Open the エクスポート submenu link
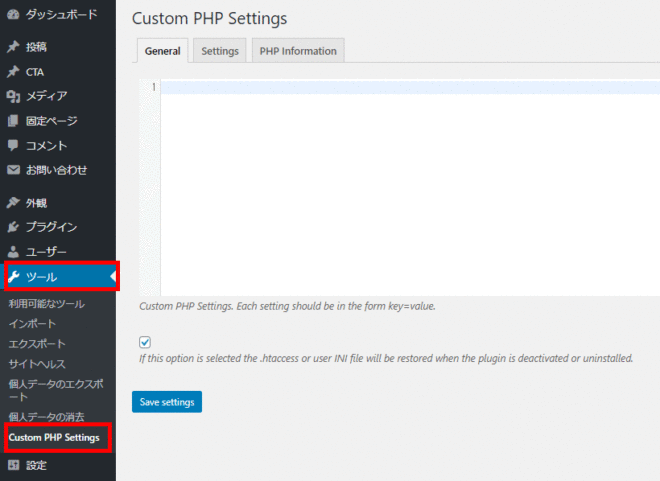The width and height of the screenshot is (660, 481). [x=37, y=344]
